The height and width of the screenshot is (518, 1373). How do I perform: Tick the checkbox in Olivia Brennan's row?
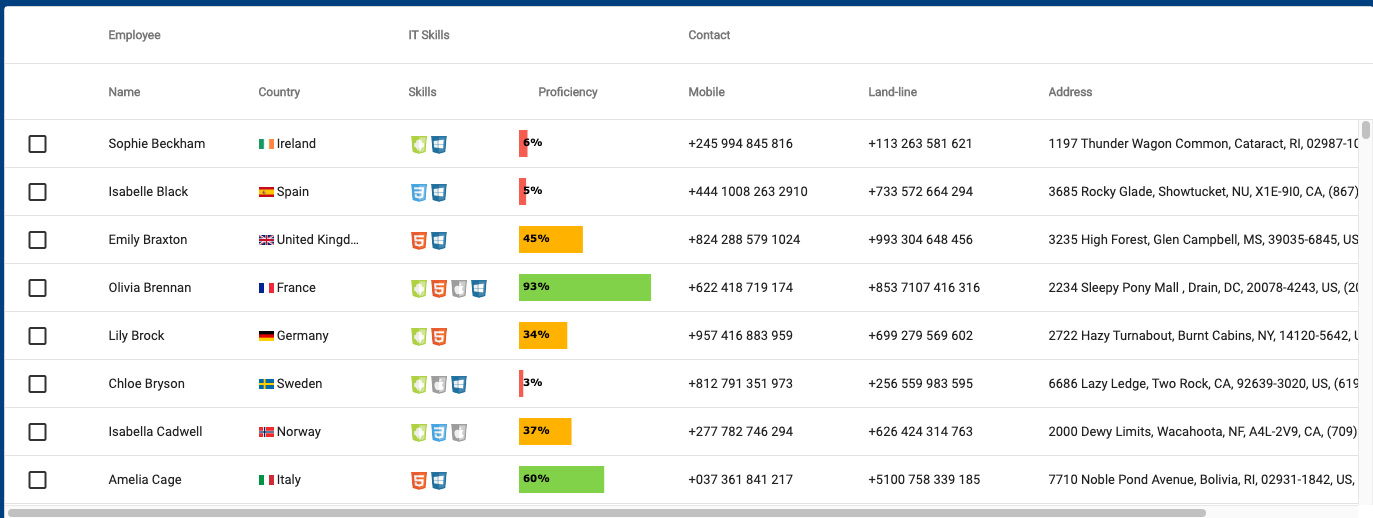pos(37,288)
